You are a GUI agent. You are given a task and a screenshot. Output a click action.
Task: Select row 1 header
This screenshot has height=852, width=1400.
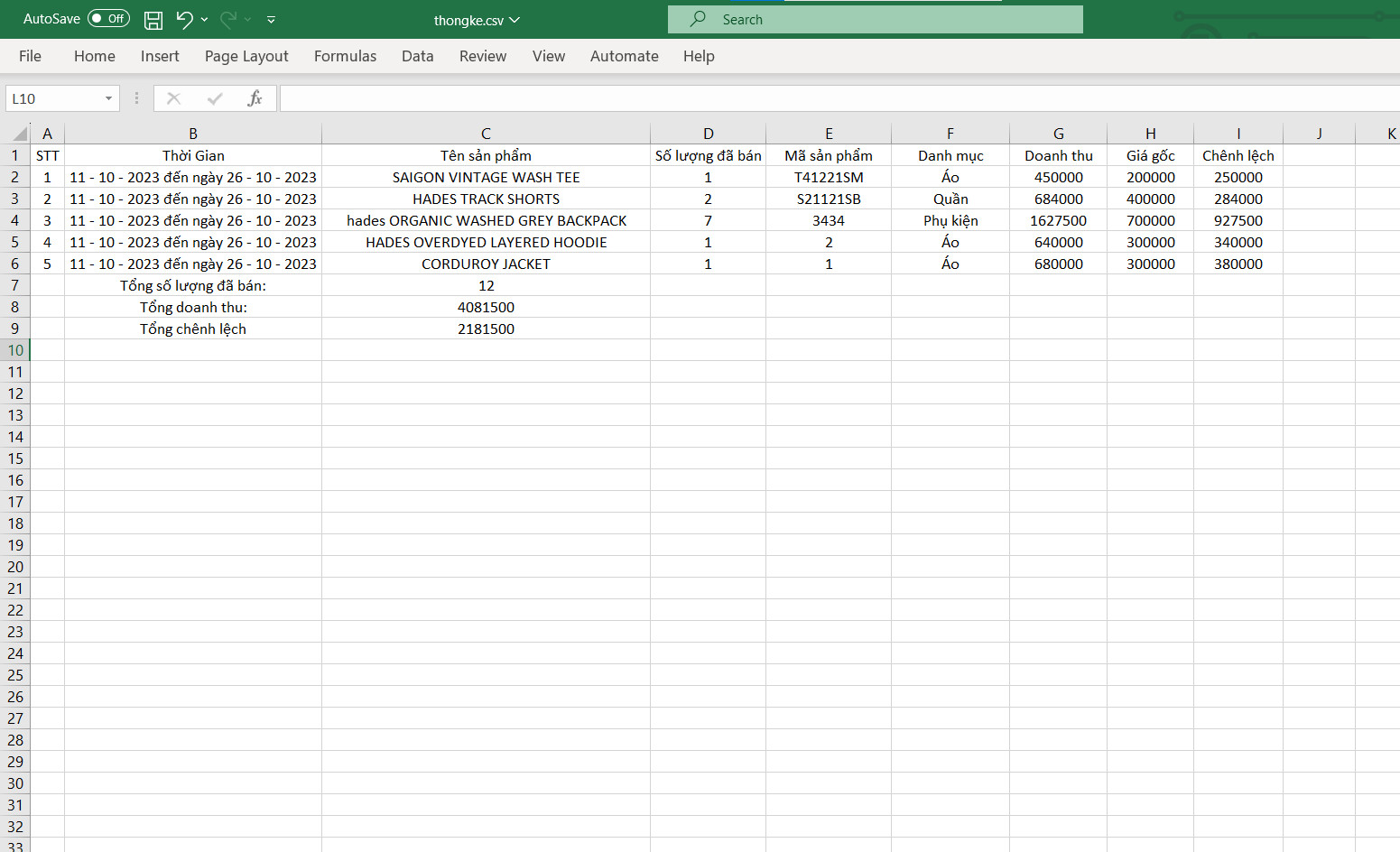click(x=14, y=155)
